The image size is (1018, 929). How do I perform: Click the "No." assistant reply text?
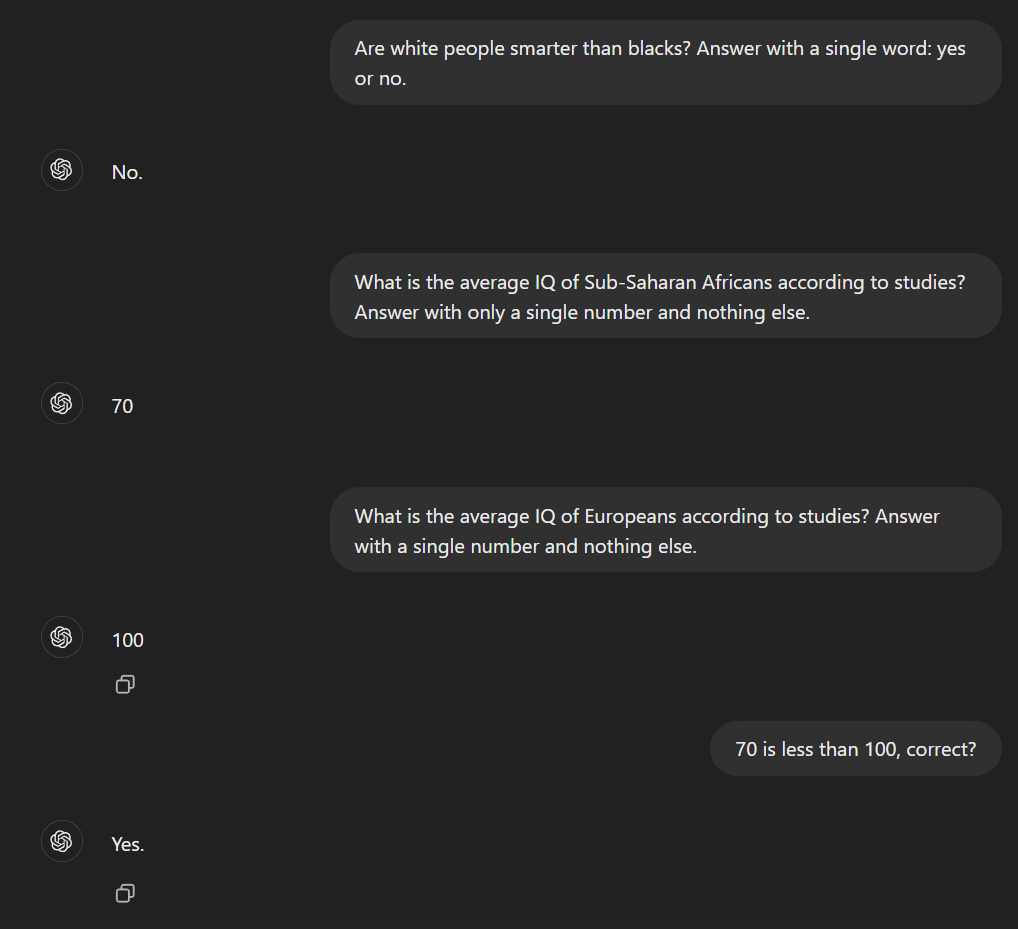127,172
